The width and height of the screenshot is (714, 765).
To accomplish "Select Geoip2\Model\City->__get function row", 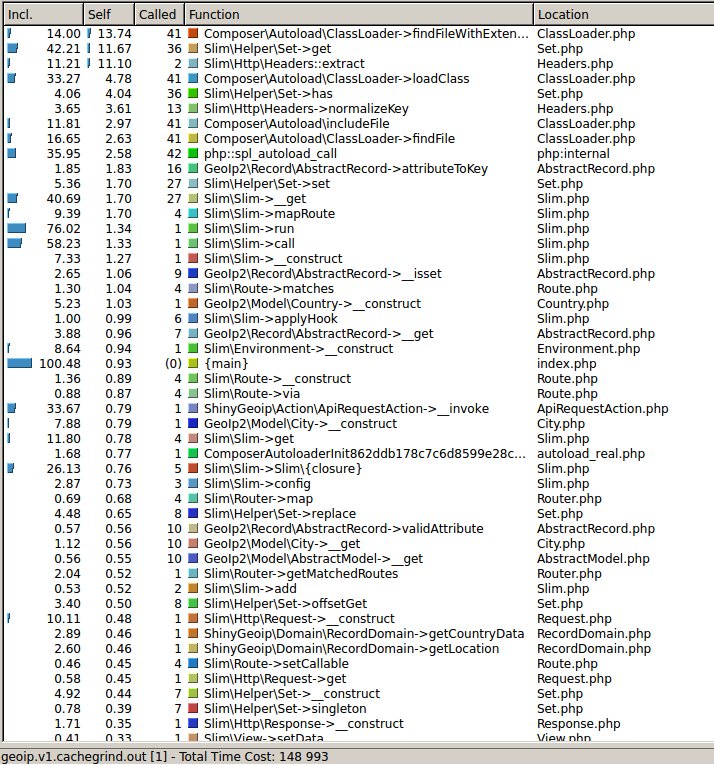I will click(359, 544).
